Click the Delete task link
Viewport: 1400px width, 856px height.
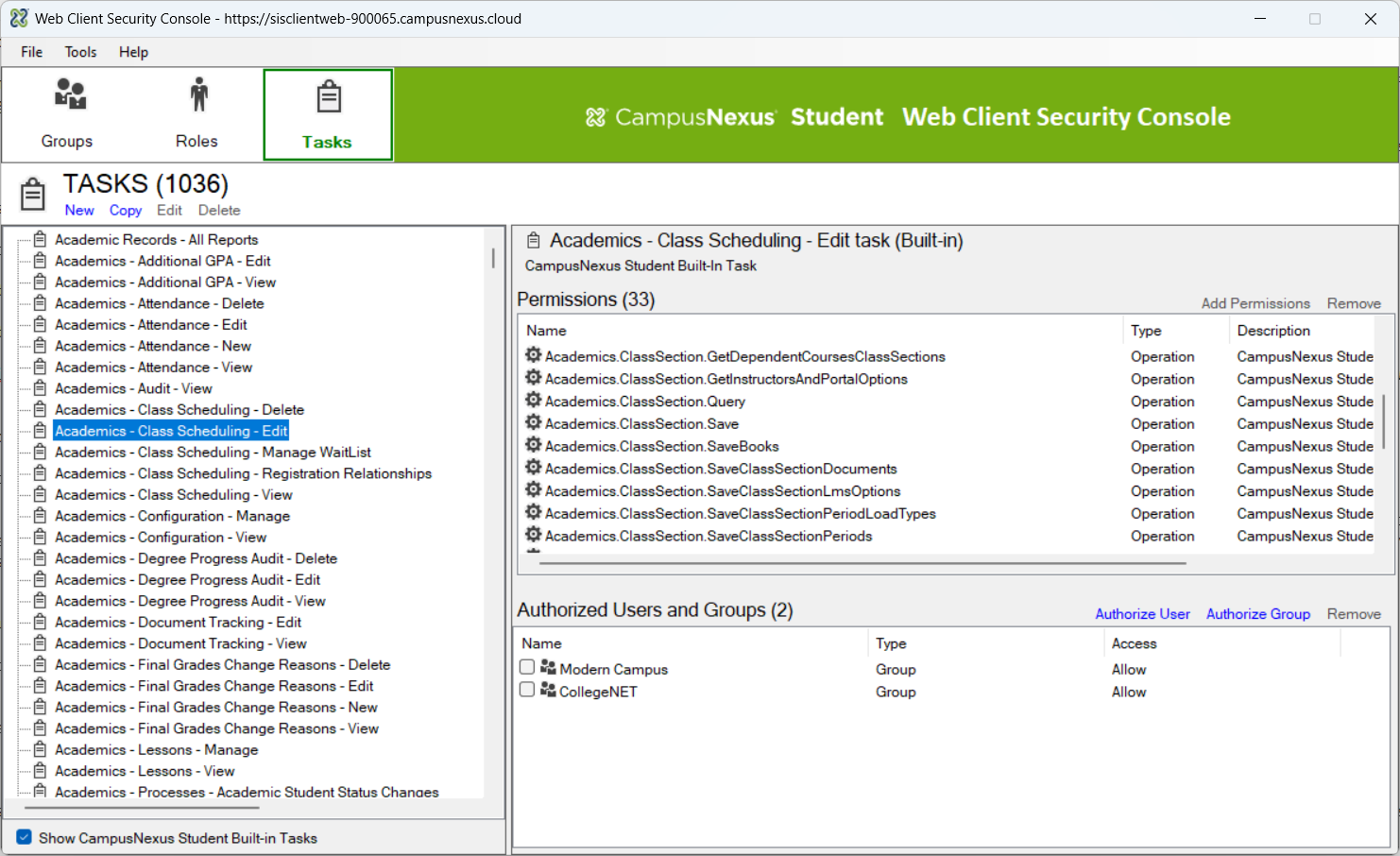(219, 210)
